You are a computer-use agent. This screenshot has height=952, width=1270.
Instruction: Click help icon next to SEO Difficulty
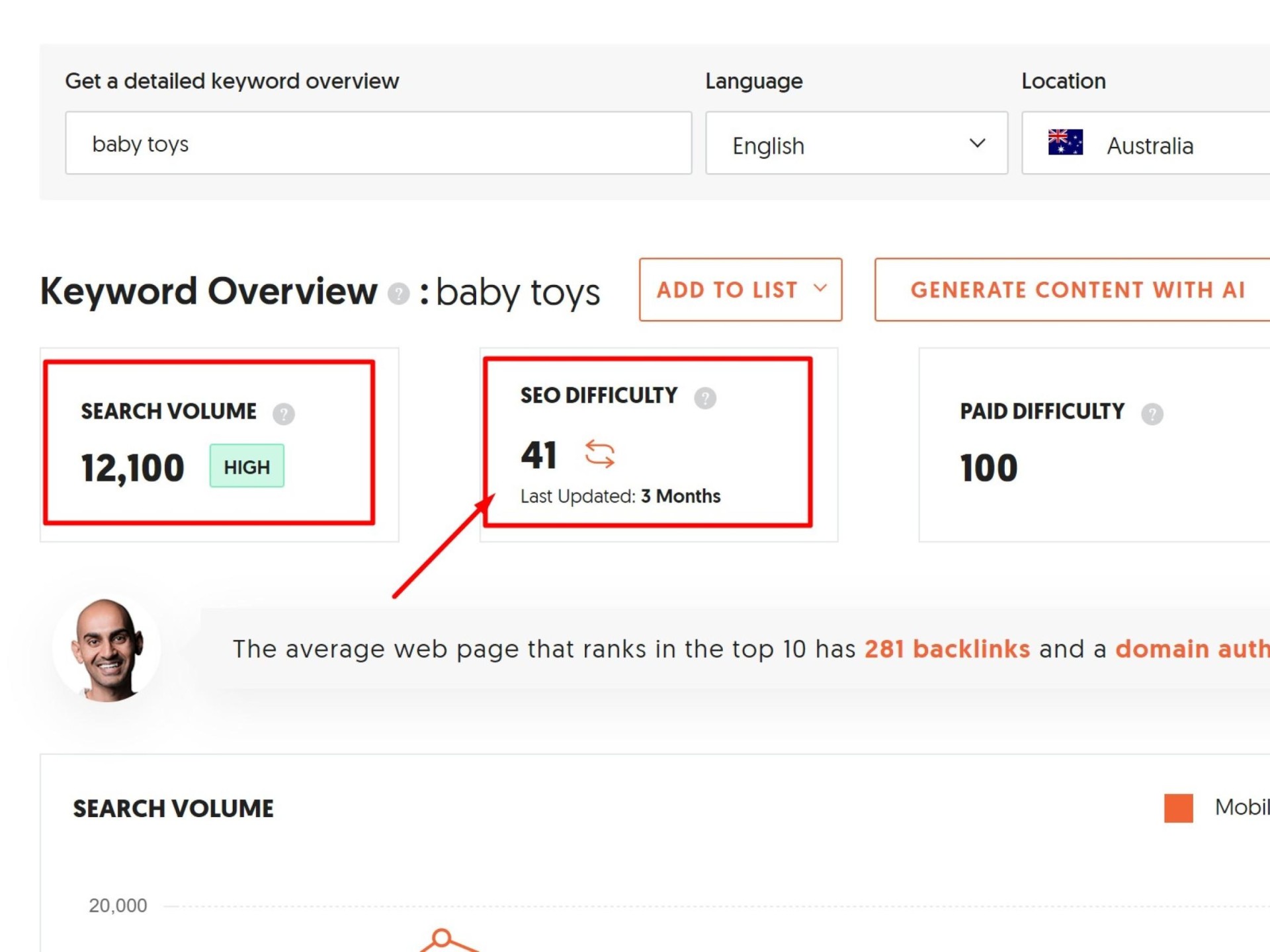[x=704, y=398]
